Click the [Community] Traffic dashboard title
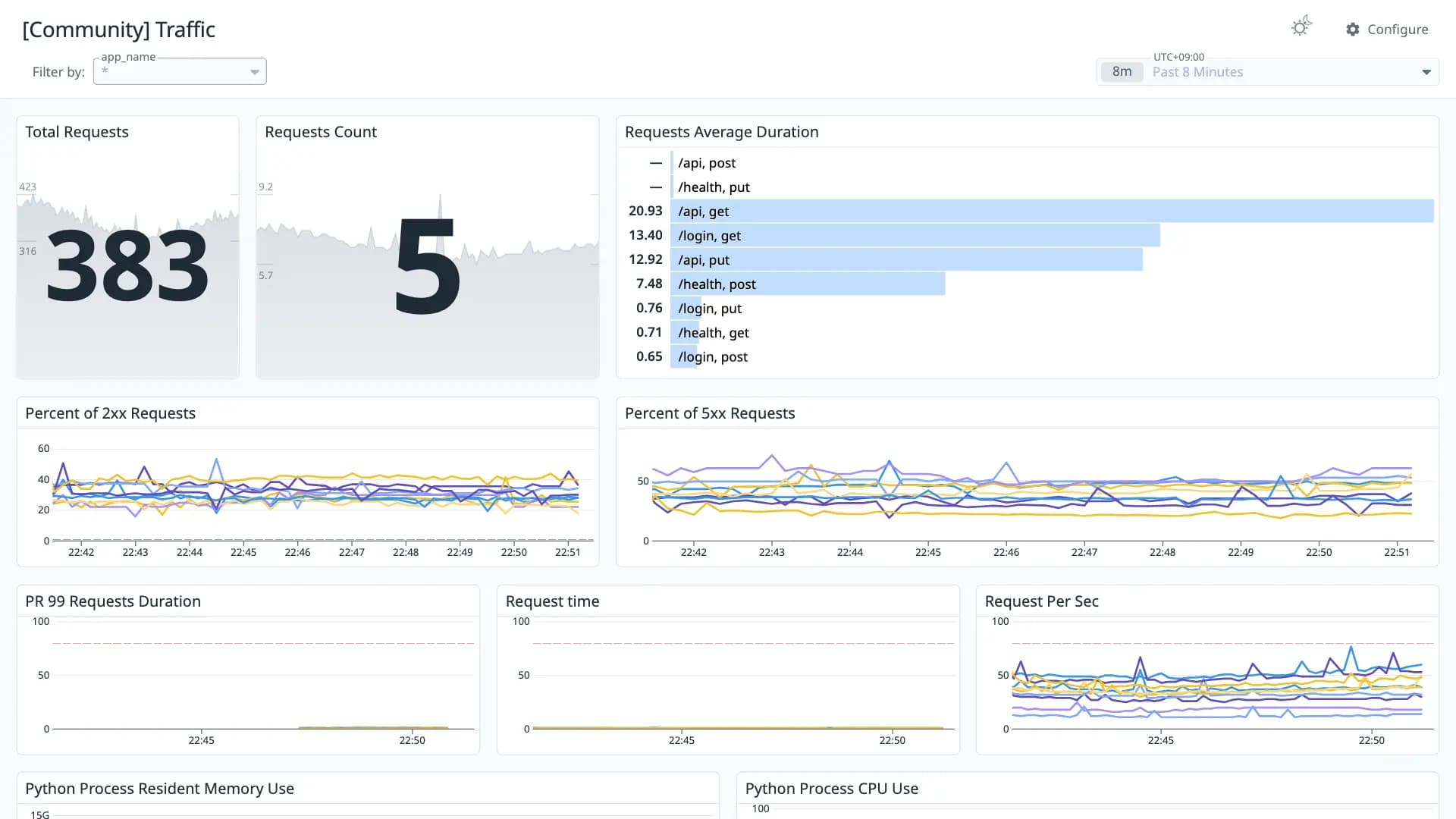The width and height of the screenshot is (1456, 819). (x=119, y=30)
